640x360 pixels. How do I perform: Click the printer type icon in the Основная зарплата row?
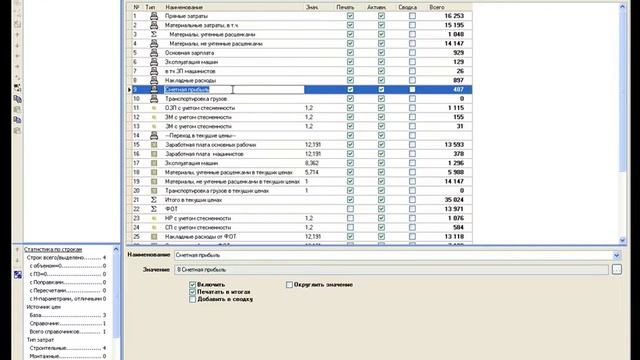[154, 53]
